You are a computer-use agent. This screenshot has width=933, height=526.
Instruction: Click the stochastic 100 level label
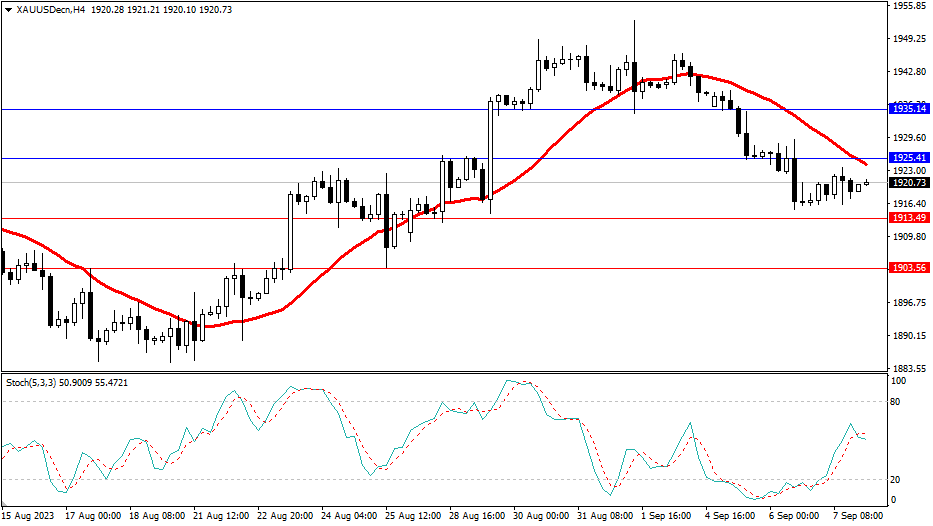click(899, 381)
